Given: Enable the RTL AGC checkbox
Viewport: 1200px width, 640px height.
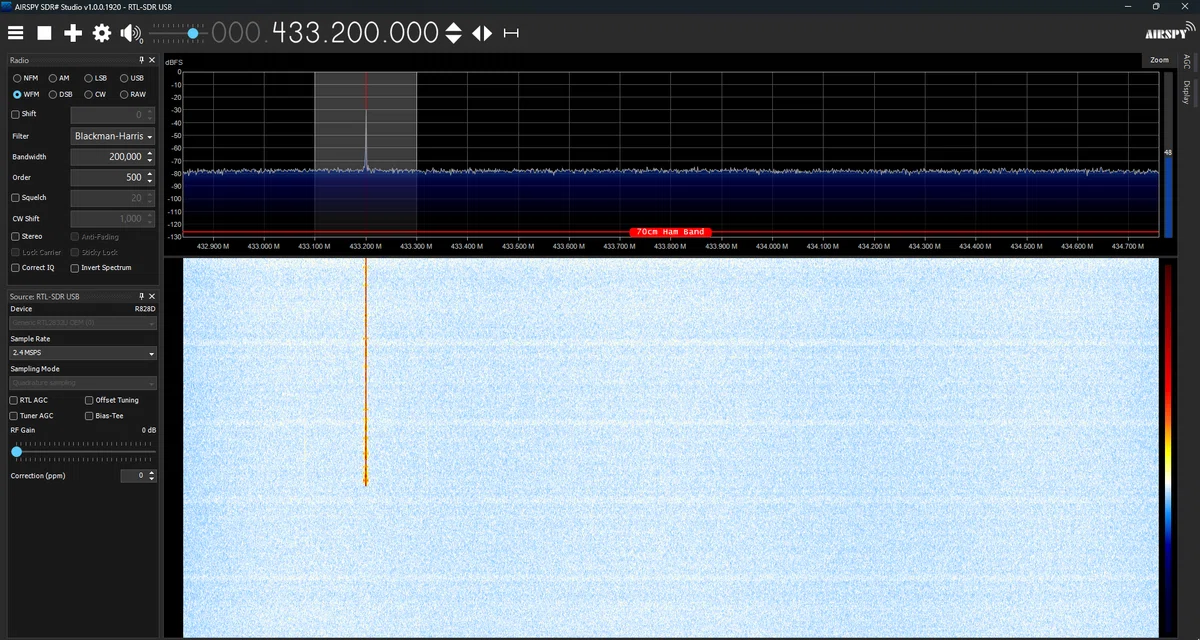Looking at the screenshot, I should pyautogui.click(x=13, y=400).
